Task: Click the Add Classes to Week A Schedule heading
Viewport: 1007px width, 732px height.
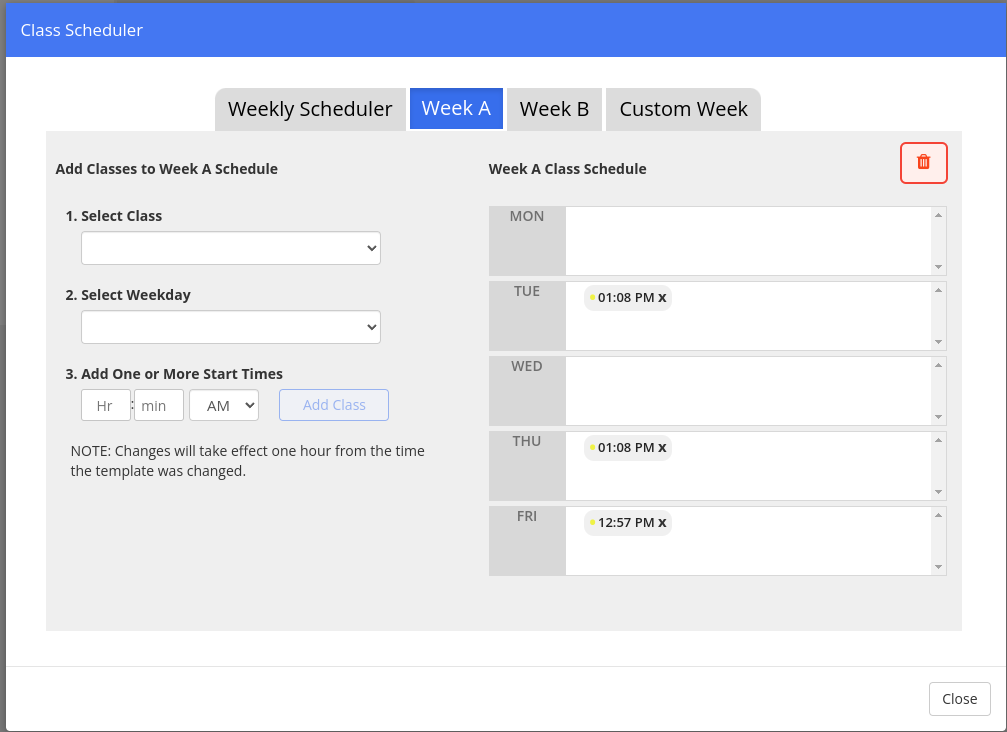Action: click(x=166, y=169)
